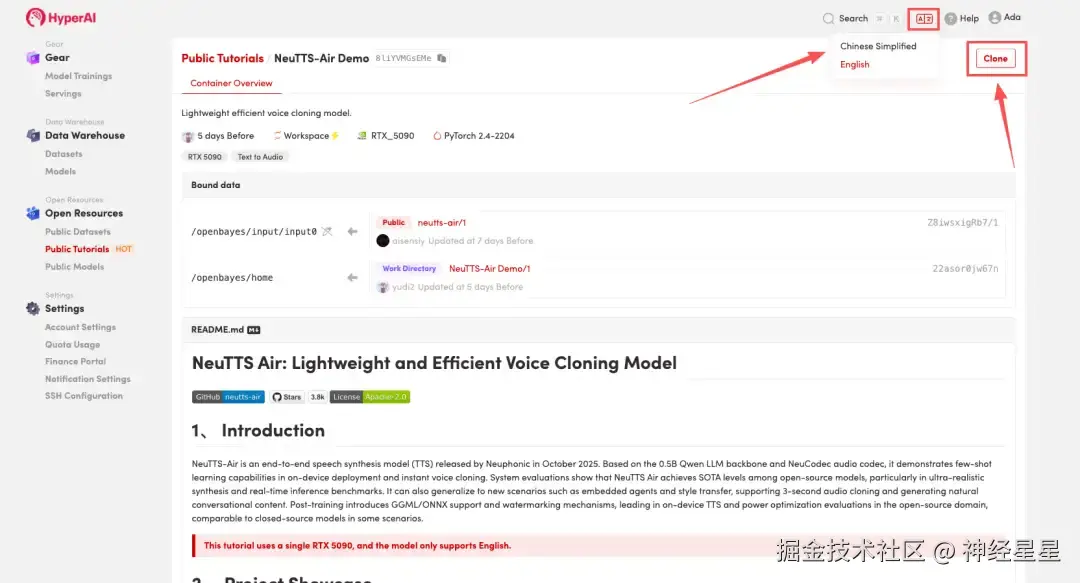
Task: Open the GitHub neutts-air badge
Action: 228,397
